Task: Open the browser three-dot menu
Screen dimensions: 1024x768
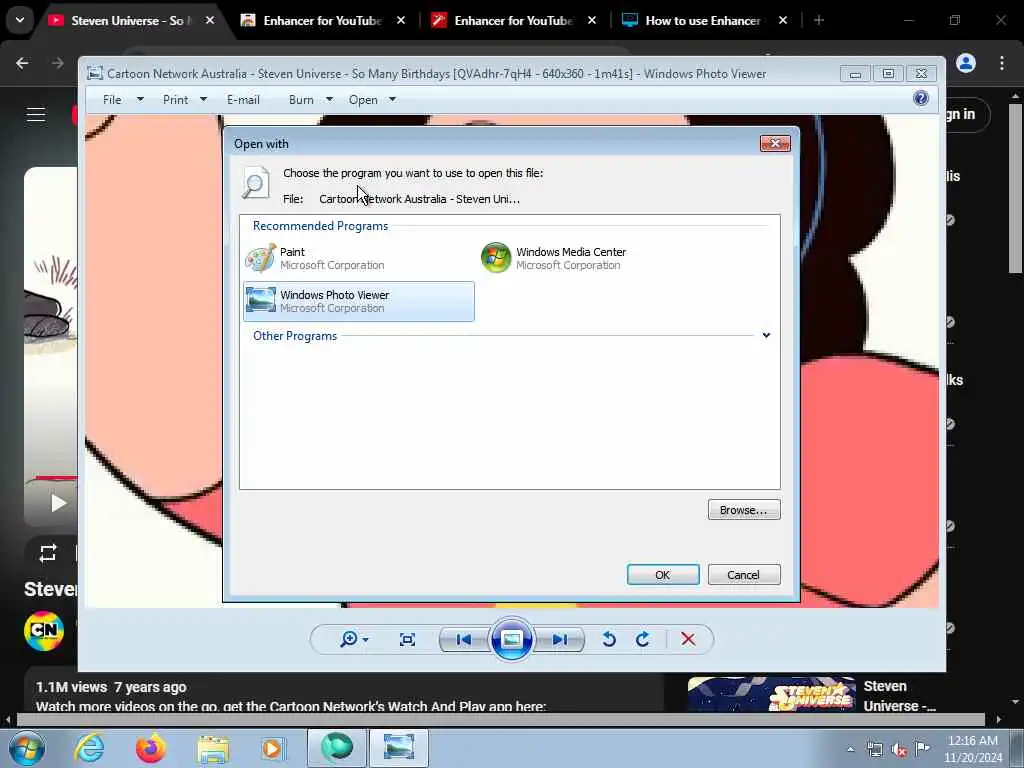Action: click(1002, 63)
